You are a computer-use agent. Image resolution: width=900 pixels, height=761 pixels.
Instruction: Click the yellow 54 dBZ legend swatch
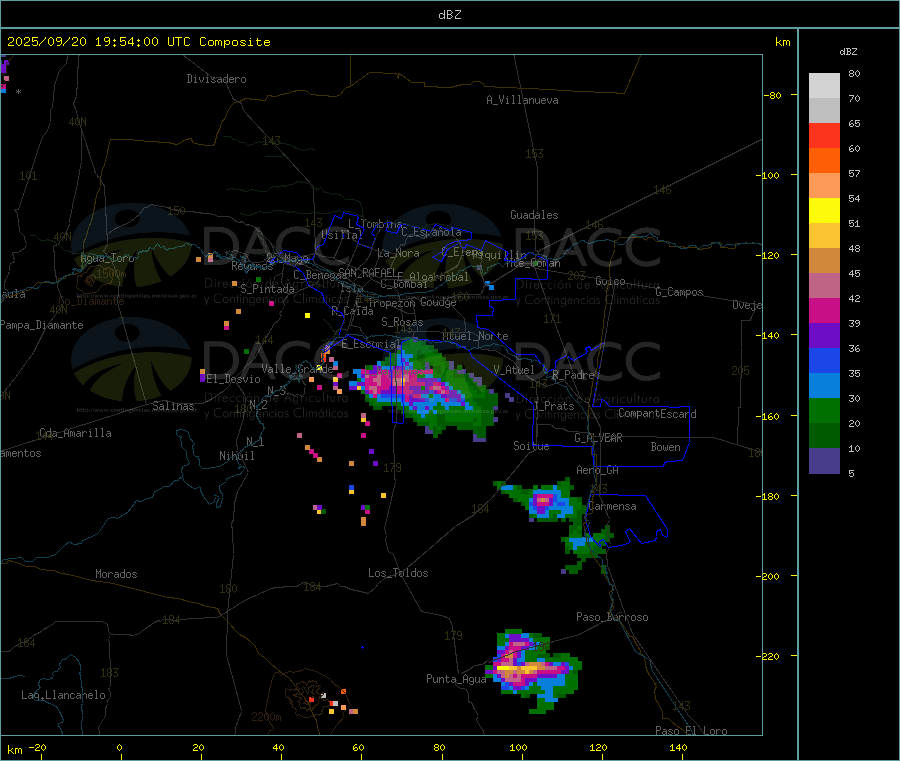click(824, 211)
